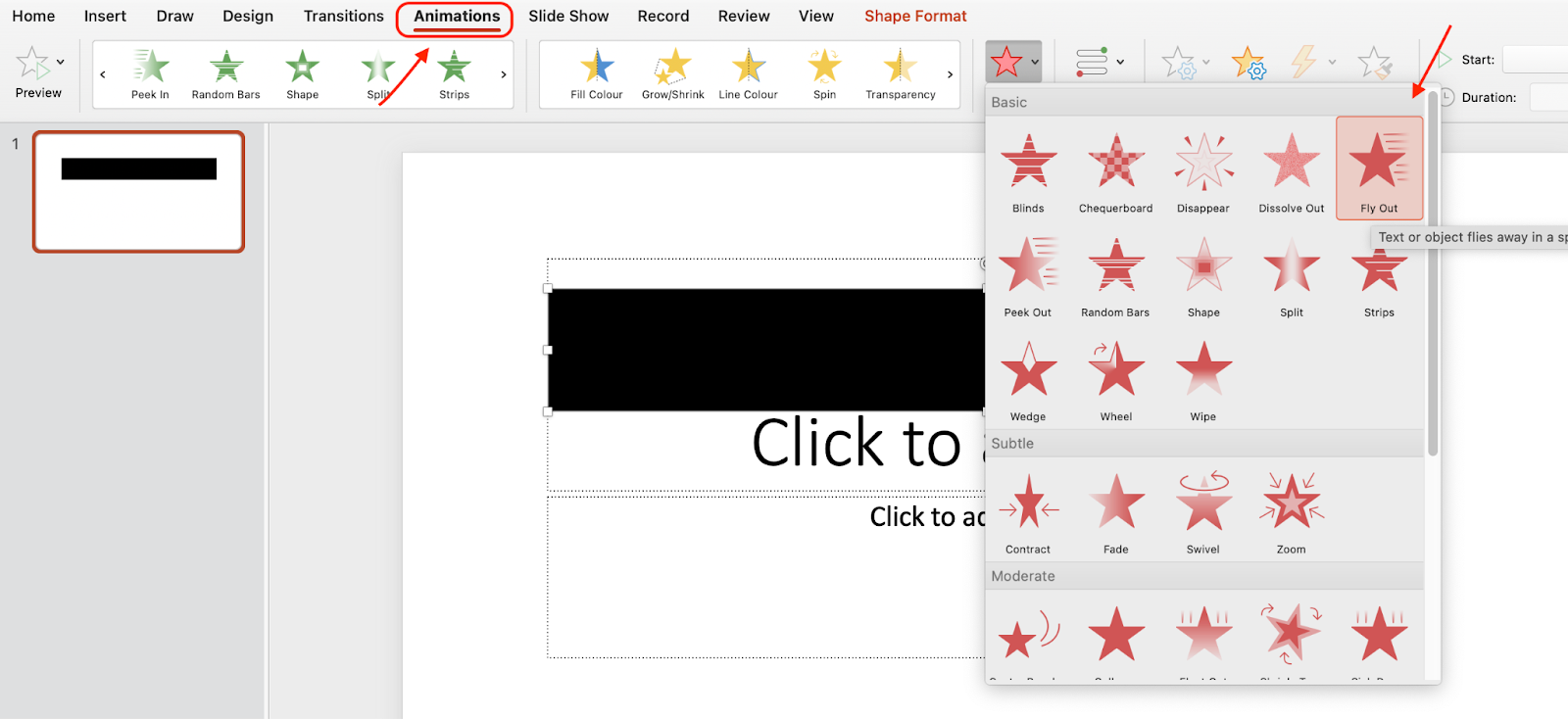Select the Transparency emphasis effect
The image size is (1568, 719).
tap(901, 74)
